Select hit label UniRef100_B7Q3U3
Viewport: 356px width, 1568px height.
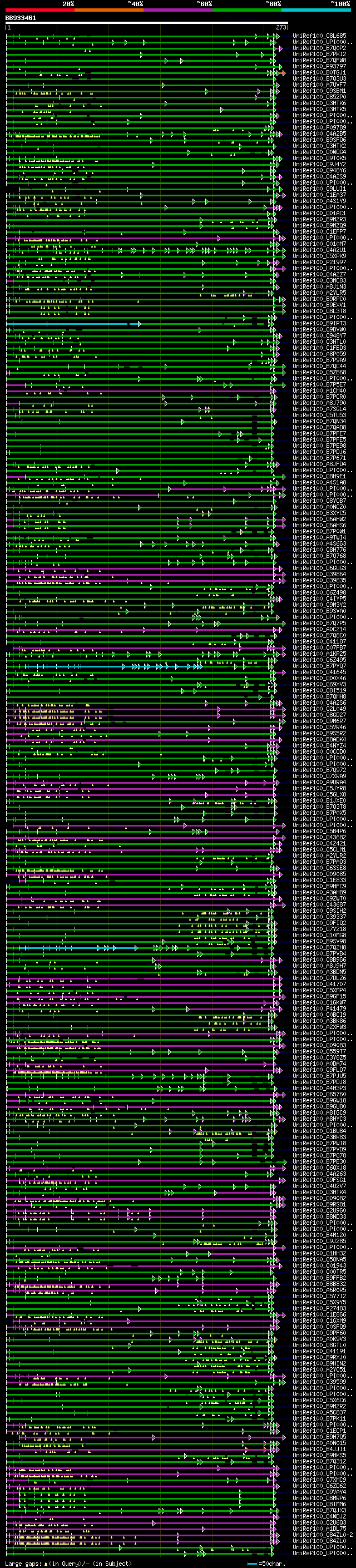319,78
